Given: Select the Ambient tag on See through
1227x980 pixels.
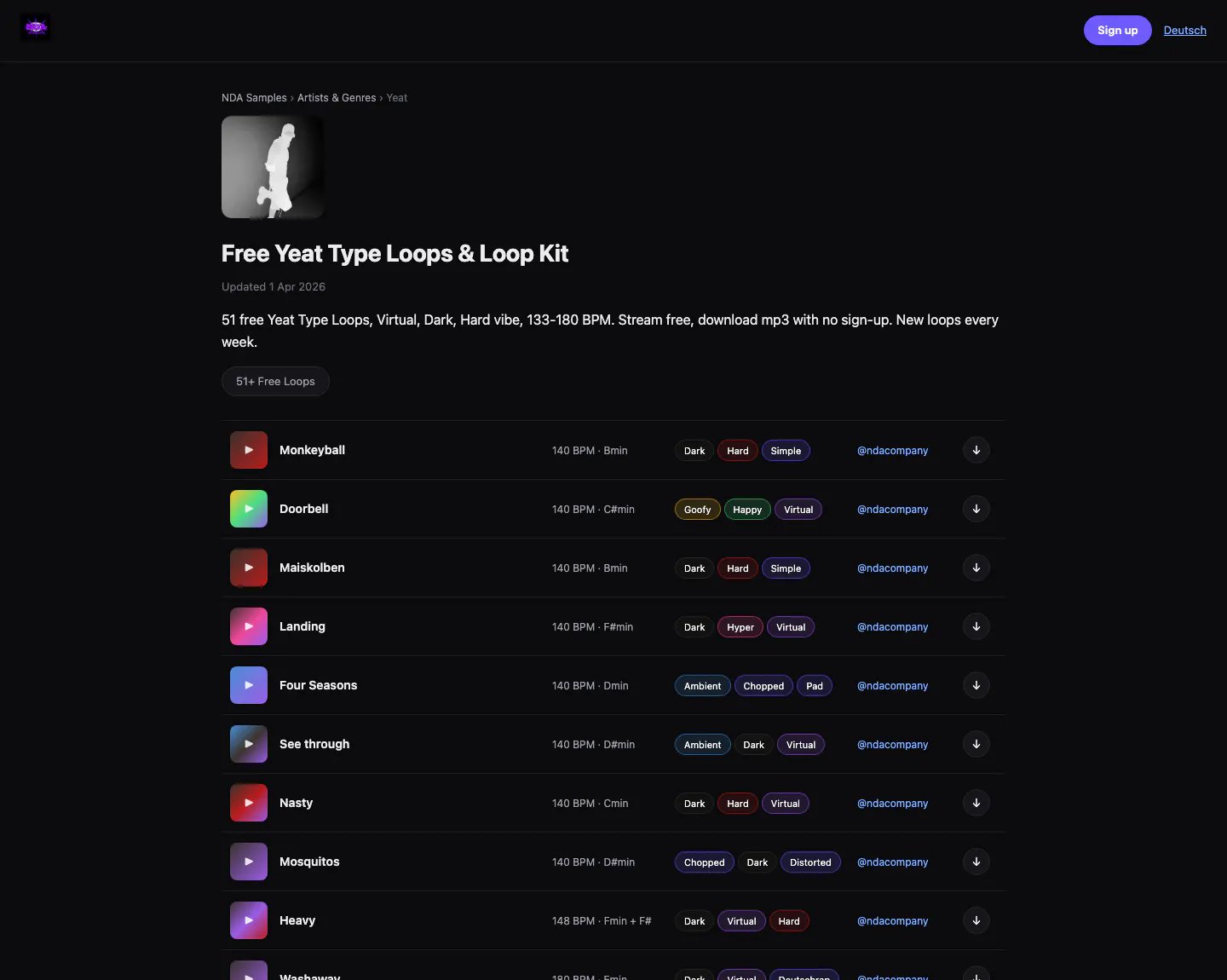Looking at the screenshot, I should (702, 745).
